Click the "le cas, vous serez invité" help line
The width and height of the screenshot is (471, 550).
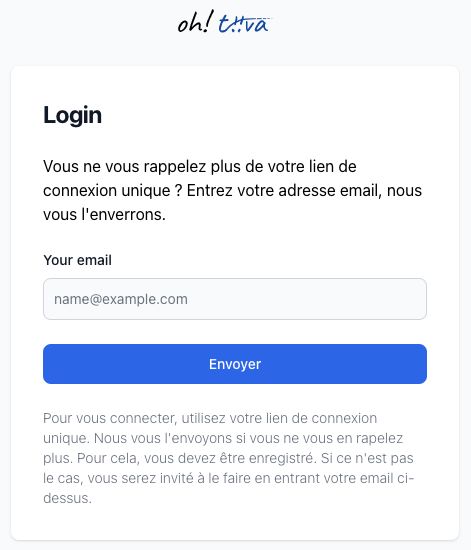point(229,478)
